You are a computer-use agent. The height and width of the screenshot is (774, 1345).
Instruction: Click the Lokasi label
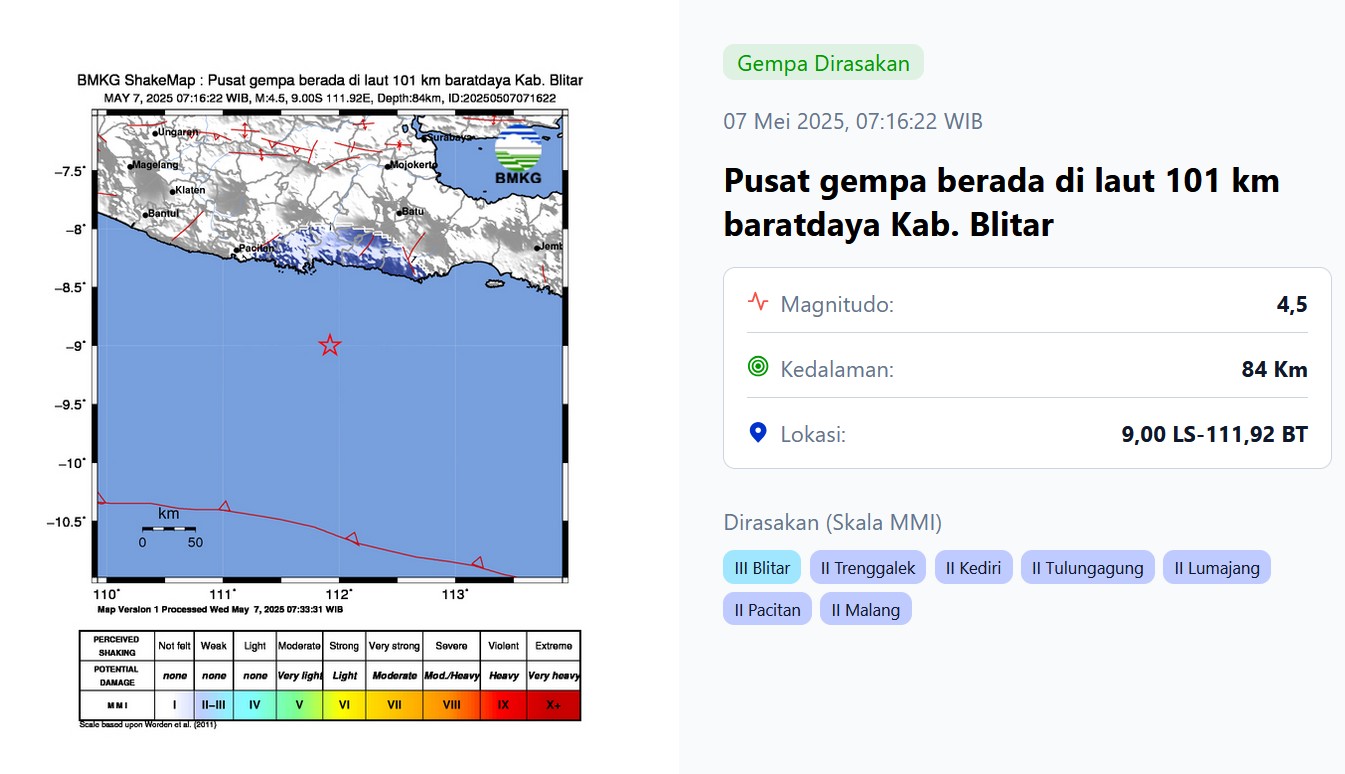[813, 434]
